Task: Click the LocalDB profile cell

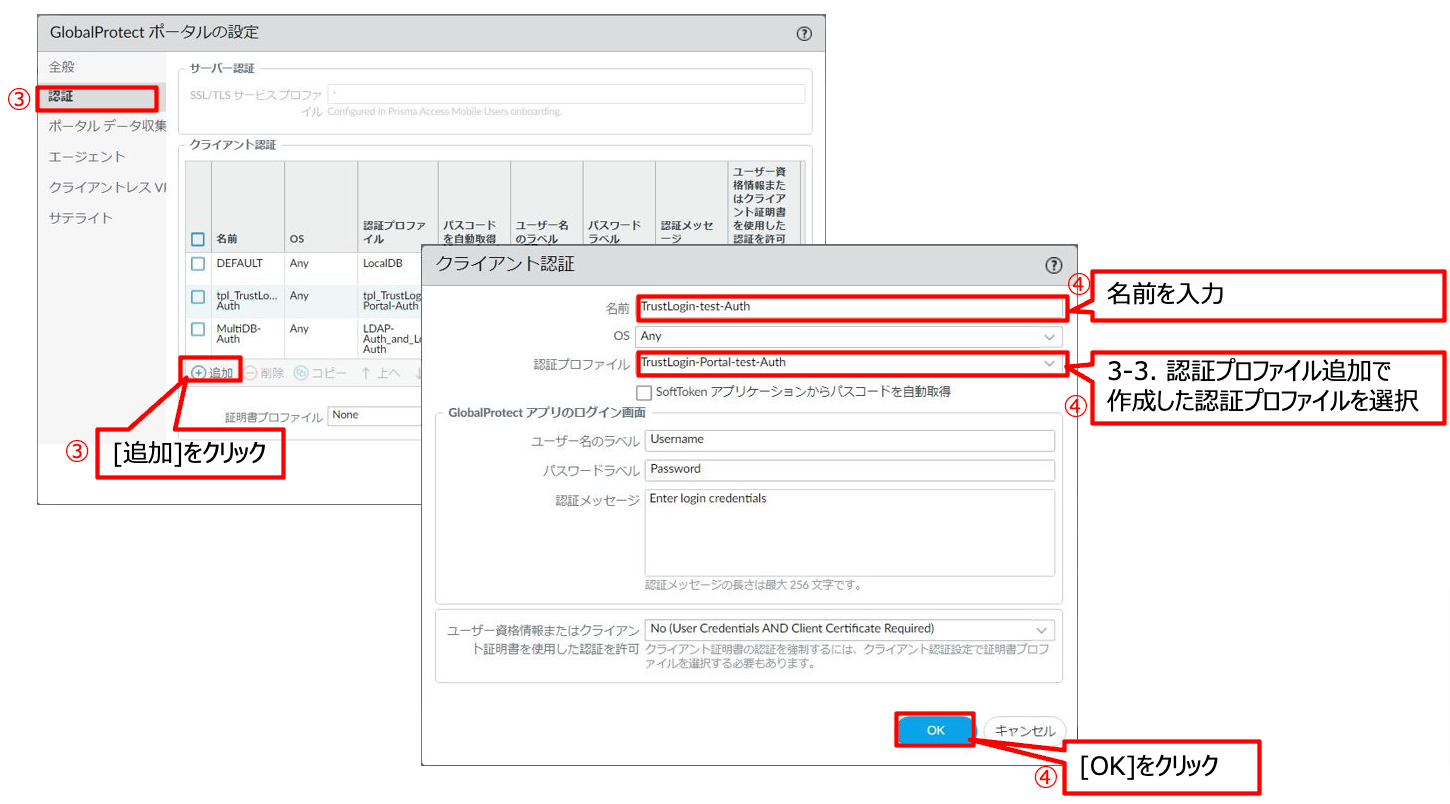Action: point(382,263)
